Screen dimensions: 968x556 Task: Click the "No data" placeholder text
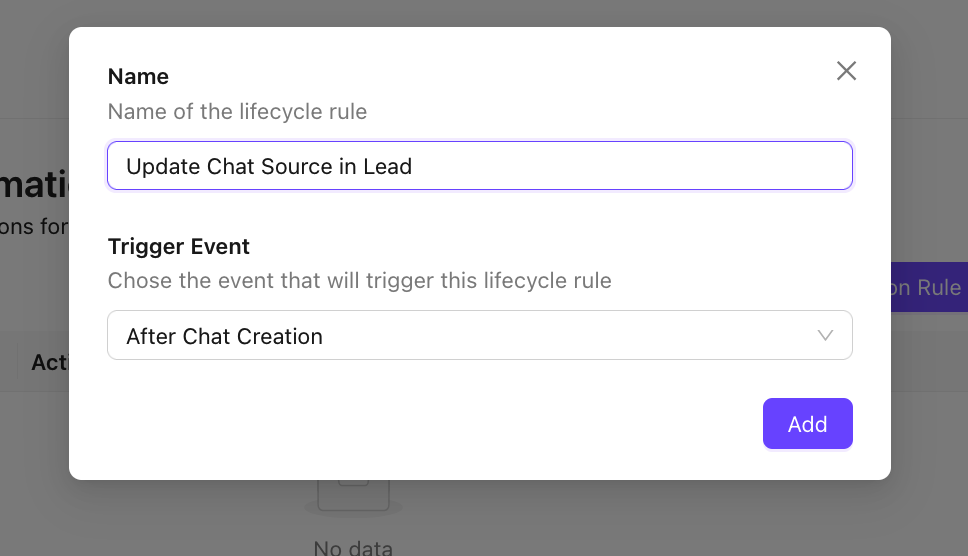353,547
